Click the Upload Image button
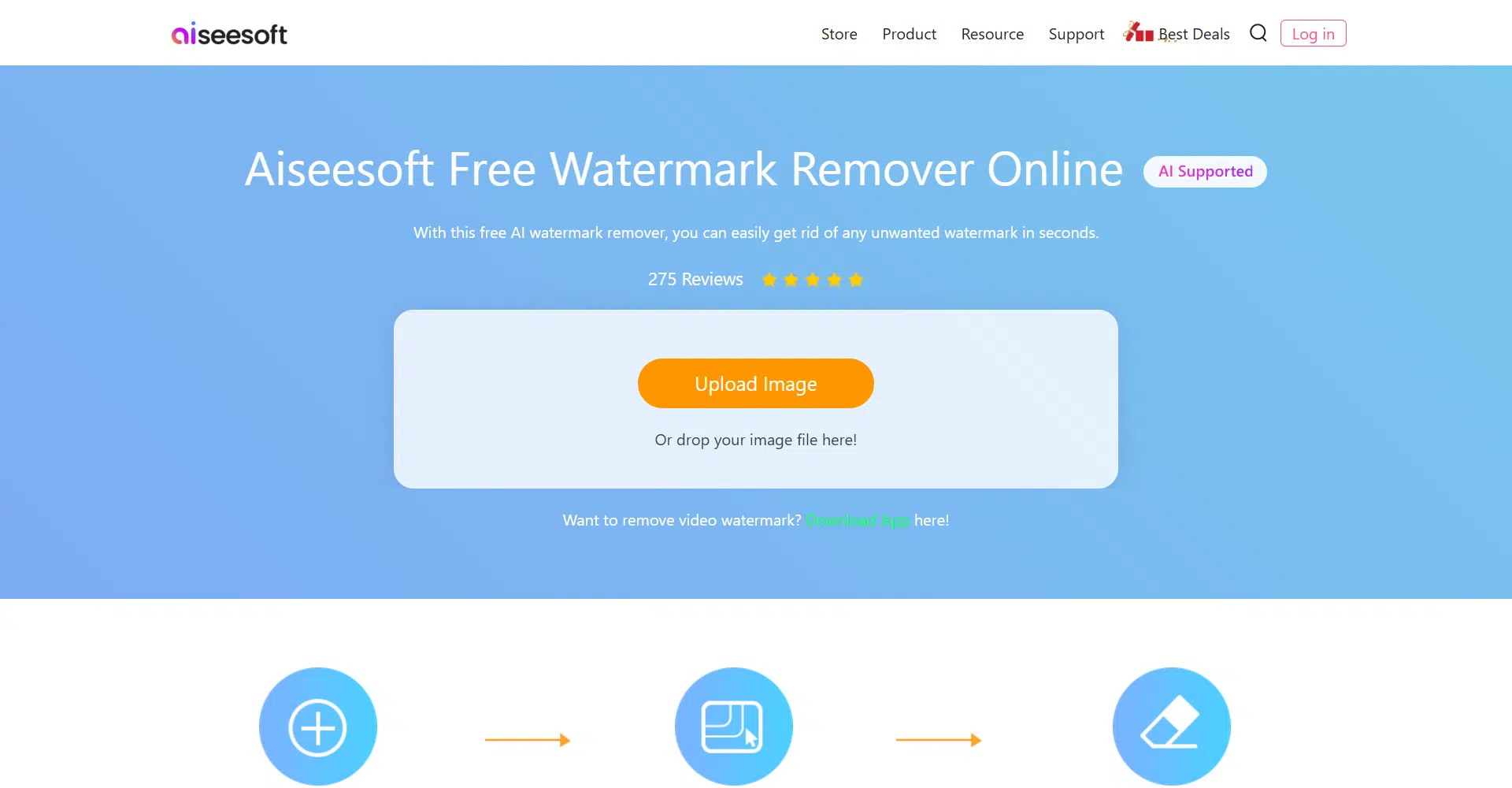 click(x=756, y=384)
